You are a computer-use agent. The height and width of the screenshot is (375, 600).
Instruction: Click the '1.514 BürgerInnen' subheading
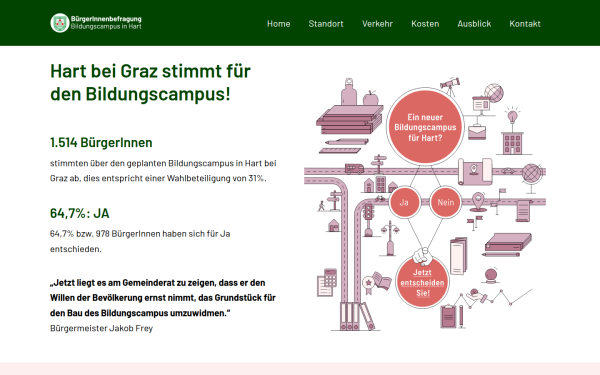click(x=101, y=143)
